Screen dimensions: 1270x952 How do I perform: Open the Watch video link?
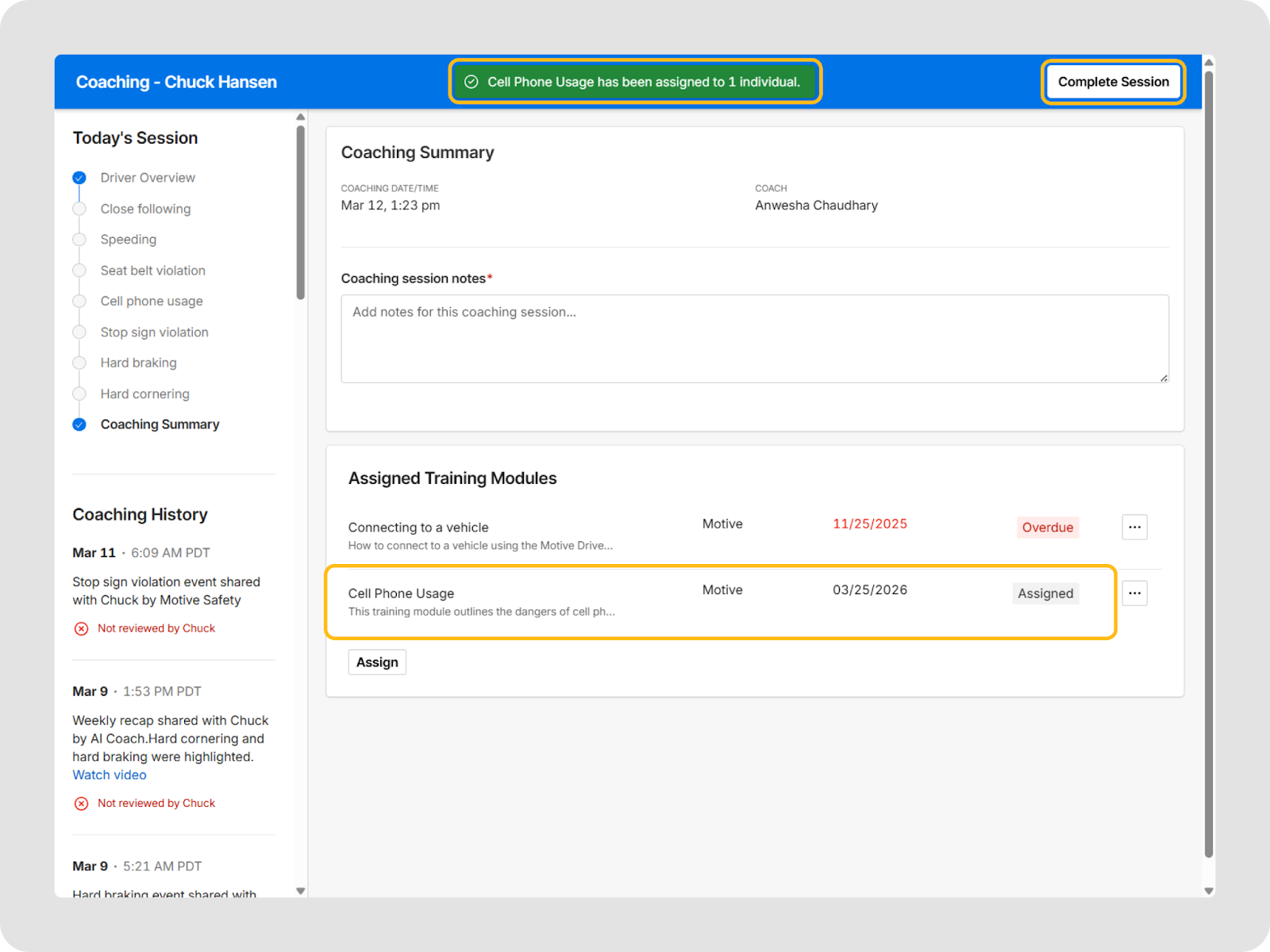click(110, 775)
